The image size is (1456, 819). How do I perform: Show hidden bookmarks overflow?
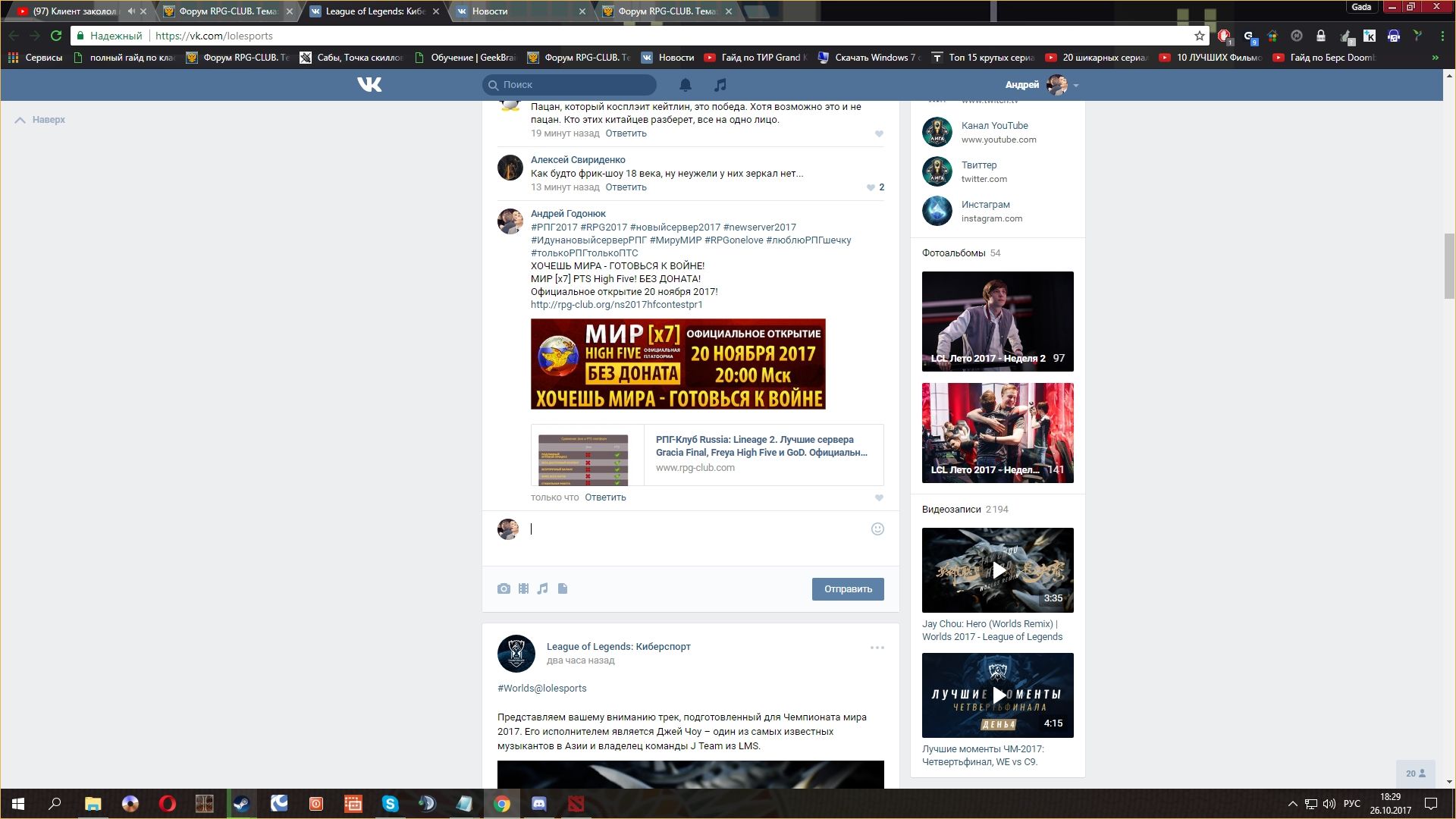pyautogui.click(x=1435, y=58)
